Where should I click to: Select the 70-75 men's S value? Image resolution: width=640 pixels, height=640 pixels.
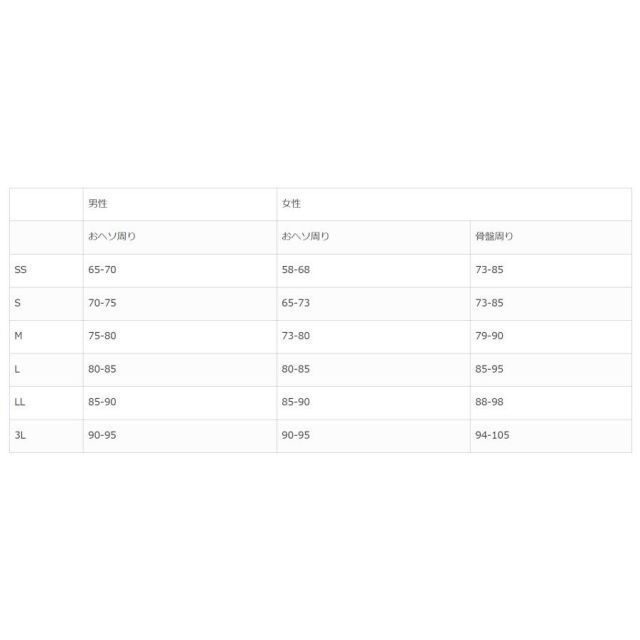(103, 303)
